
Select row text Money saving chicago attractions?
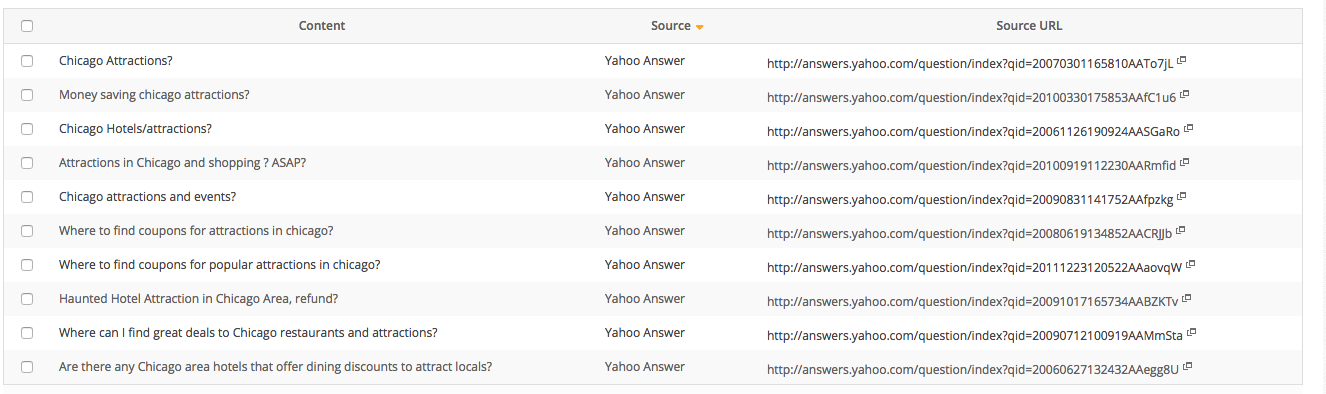pyautogui.click(x=154, y=95)
